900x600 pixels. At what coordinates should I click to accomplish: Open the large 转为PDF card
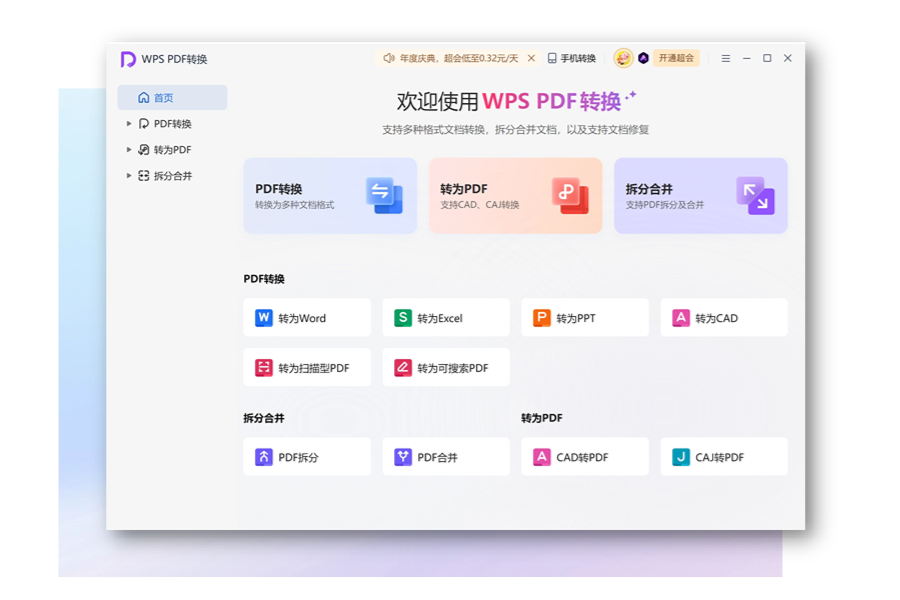tap(515, 196)
